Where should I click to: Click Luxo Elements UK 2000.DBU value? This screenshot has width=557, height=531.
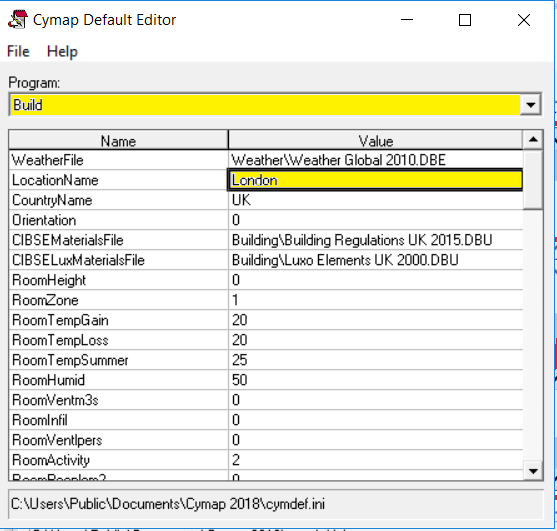(x=375, y=260)
